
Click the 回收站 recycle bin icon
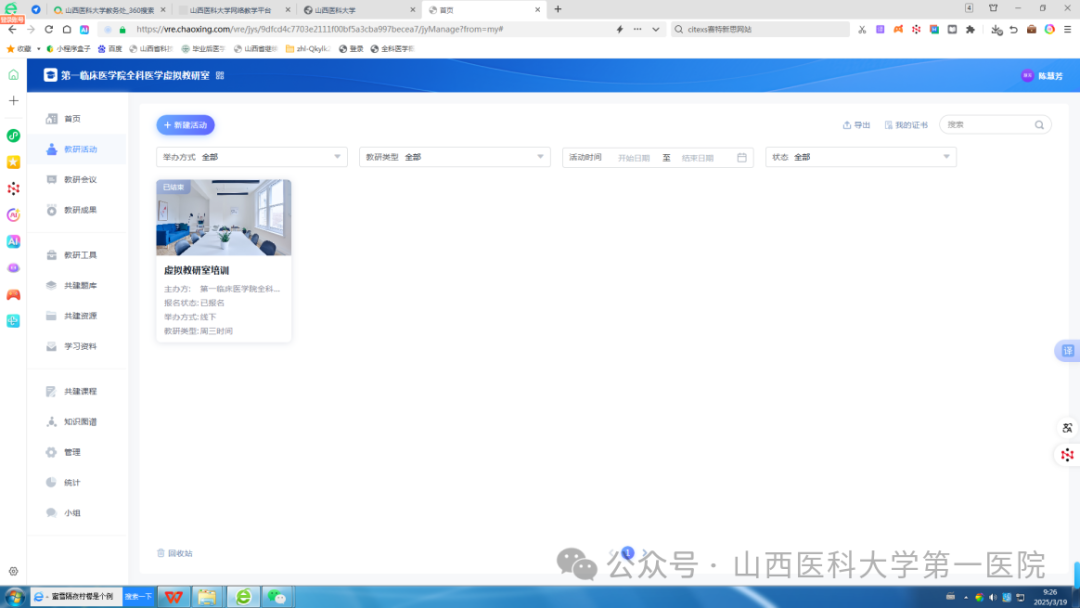point(161,553)
